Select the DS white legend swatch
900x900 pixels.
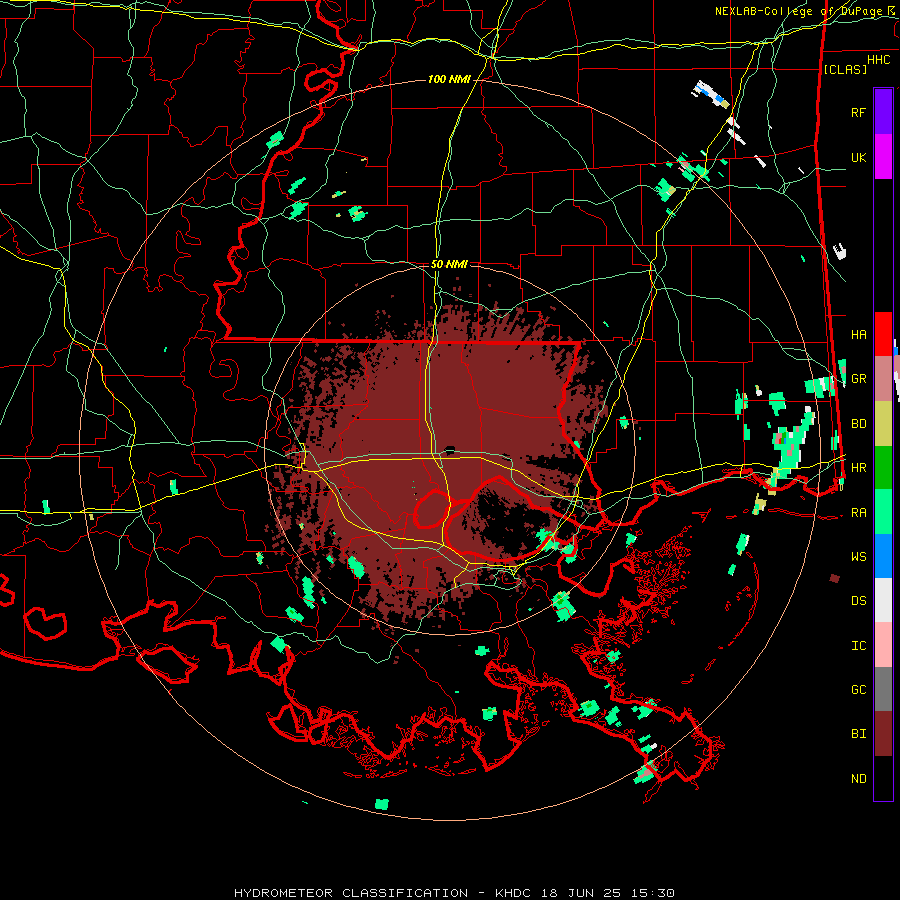click(x=883, y=600)
